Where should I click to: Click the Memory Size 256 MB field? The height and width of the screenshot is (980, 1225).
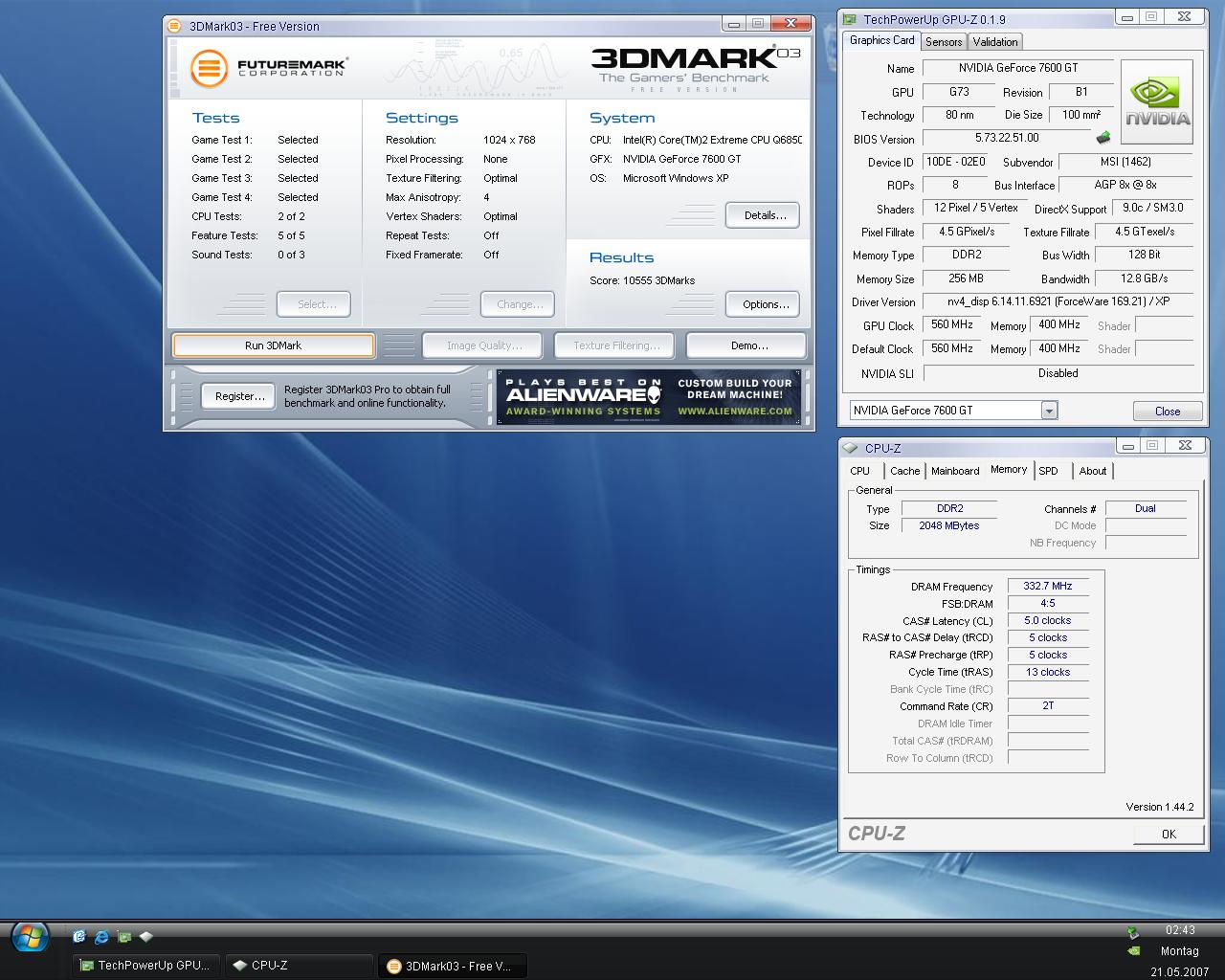(966, 278)
